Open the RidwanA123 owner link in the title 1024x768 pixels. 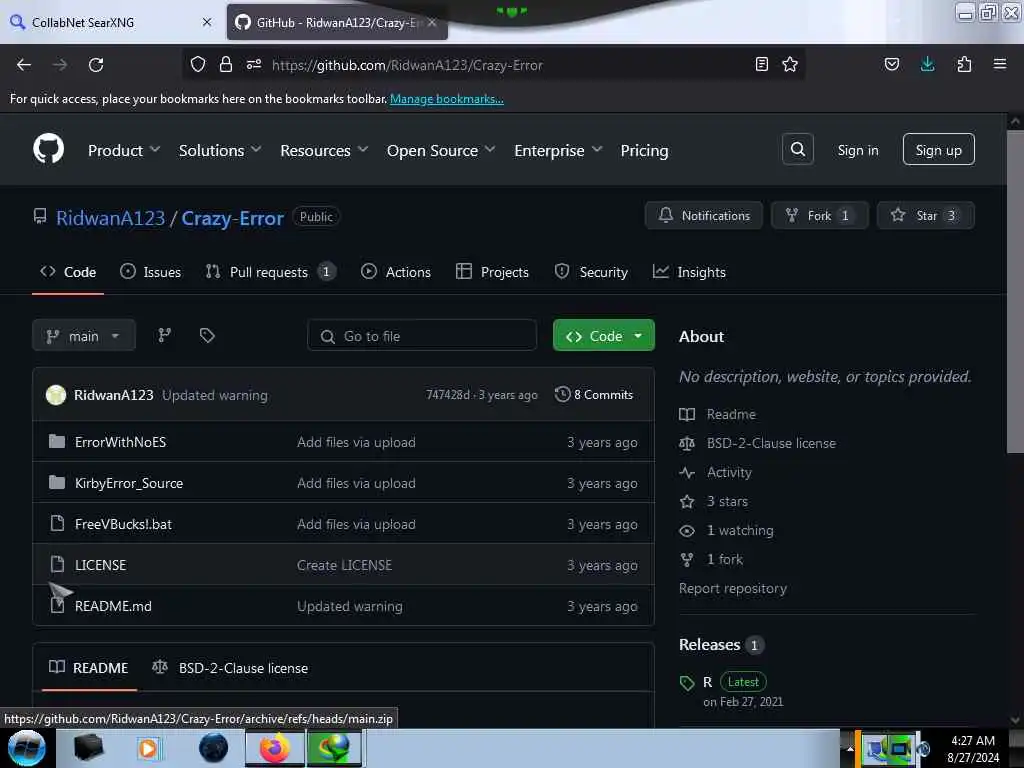[110, 217]
